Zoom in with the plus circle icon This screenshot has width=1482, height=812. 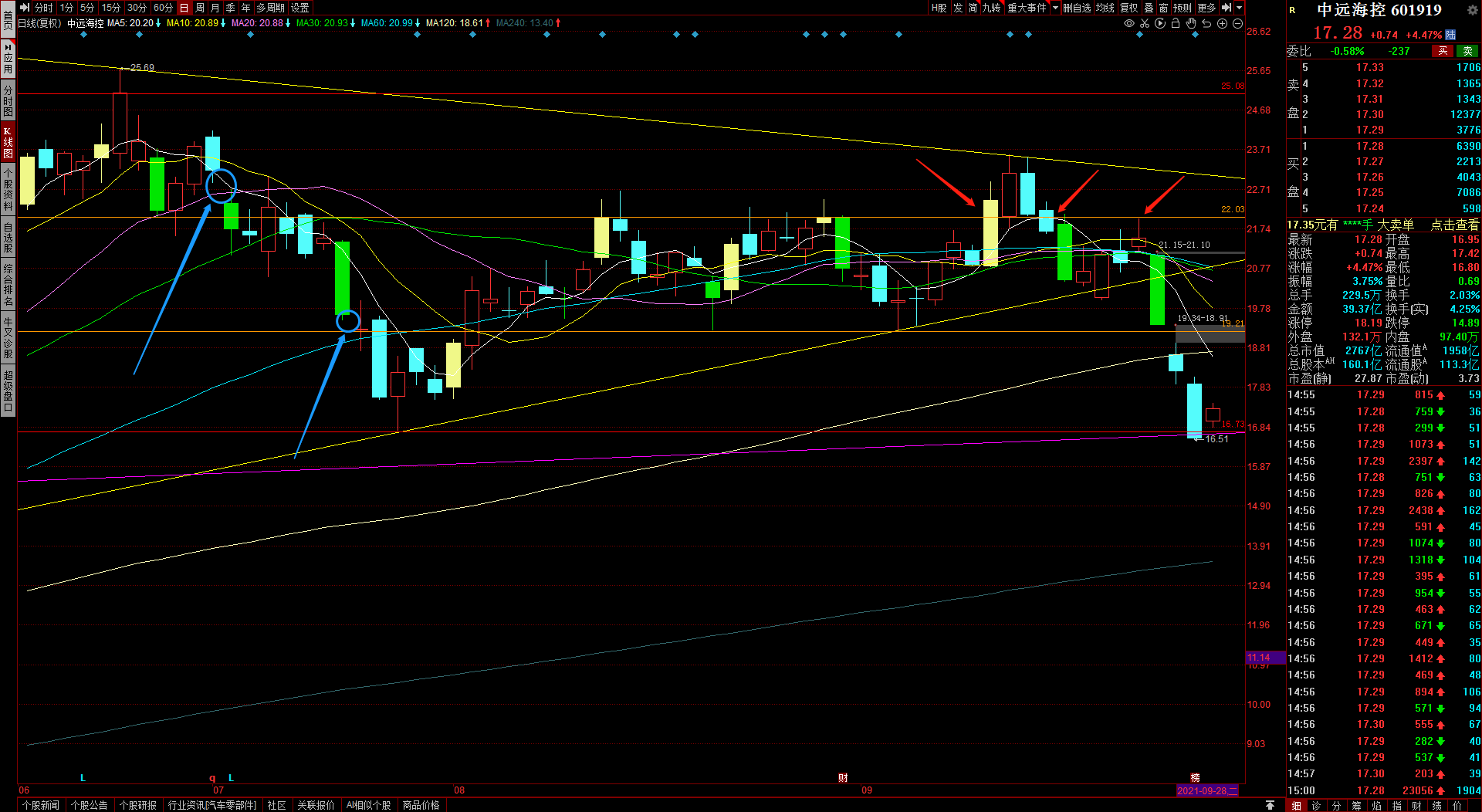tap(1222, 23)
